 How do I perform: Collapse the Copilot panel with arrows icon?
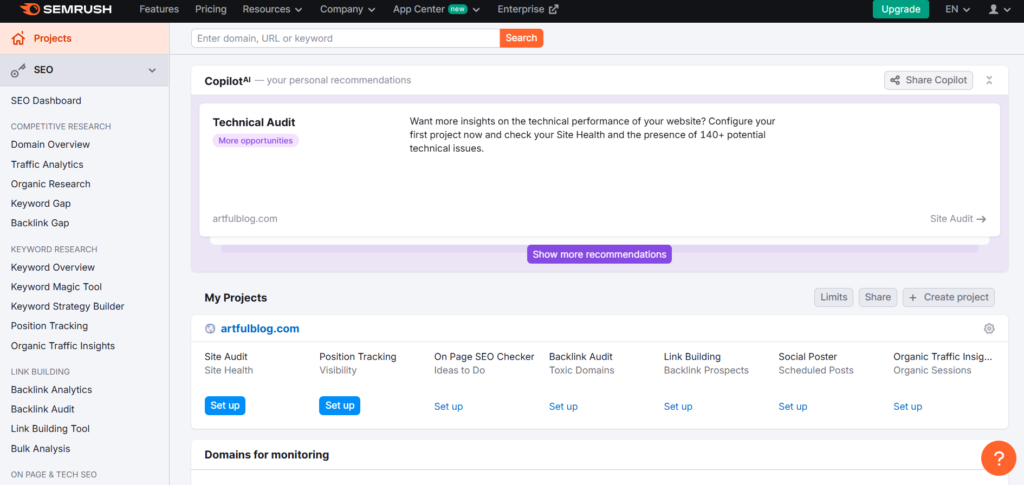[989, 80]
